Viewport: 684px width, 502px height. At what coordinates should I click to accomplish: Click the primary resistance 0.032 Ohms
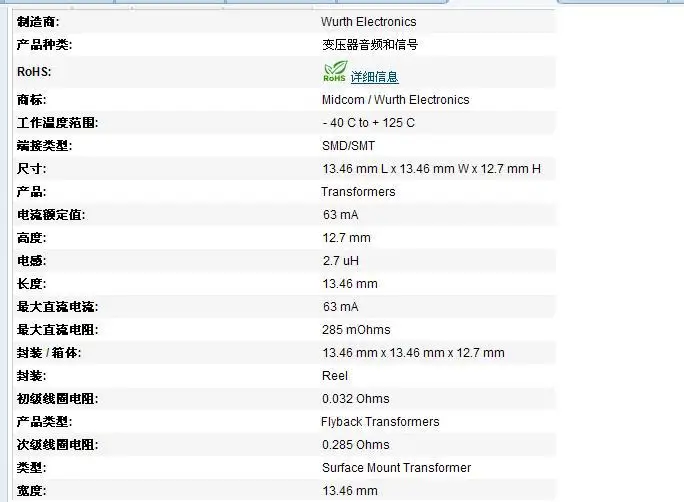click(356, 399)
